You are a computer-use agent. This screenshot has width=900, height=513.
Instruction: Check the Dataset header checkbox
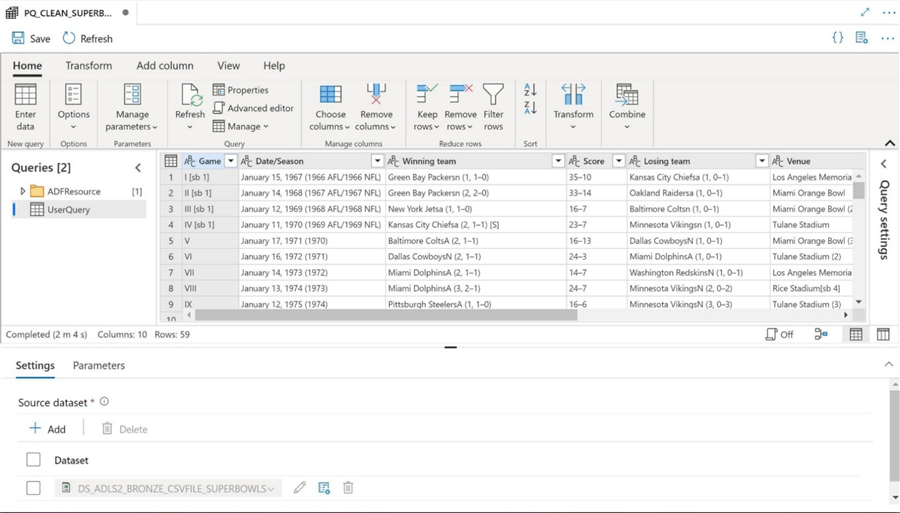[x=33, y=460]
